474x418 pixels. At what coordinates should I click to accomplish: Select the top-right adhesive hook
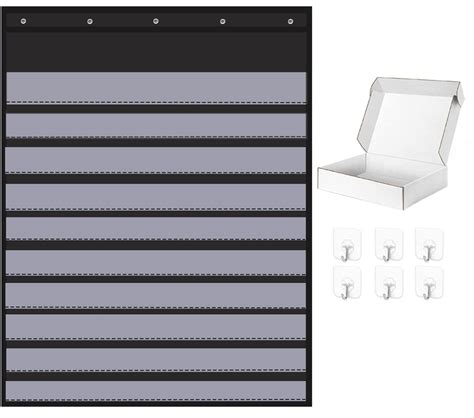429,244
